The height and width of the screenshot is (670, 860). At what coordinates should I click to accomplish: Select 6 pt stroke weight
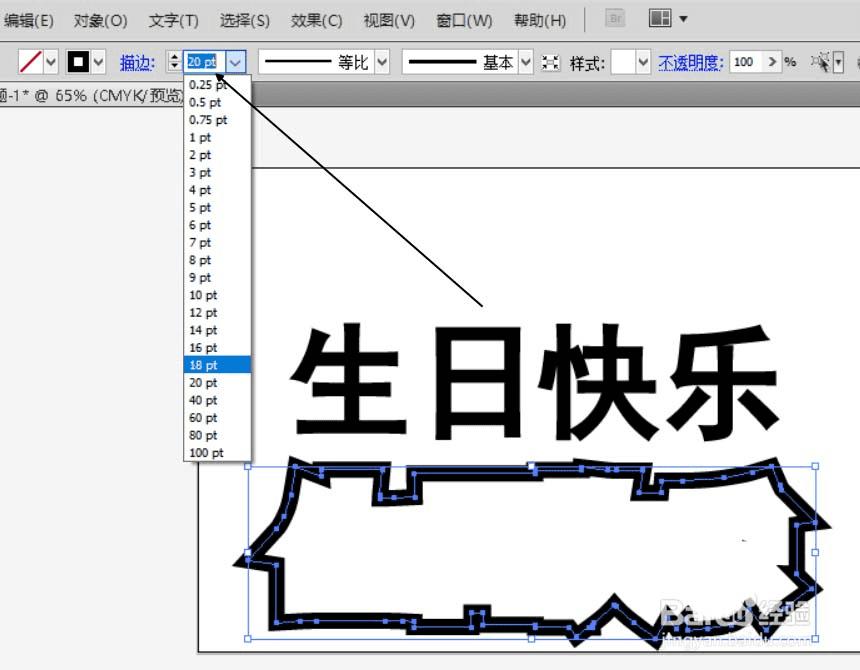click(x=217, y=225)
